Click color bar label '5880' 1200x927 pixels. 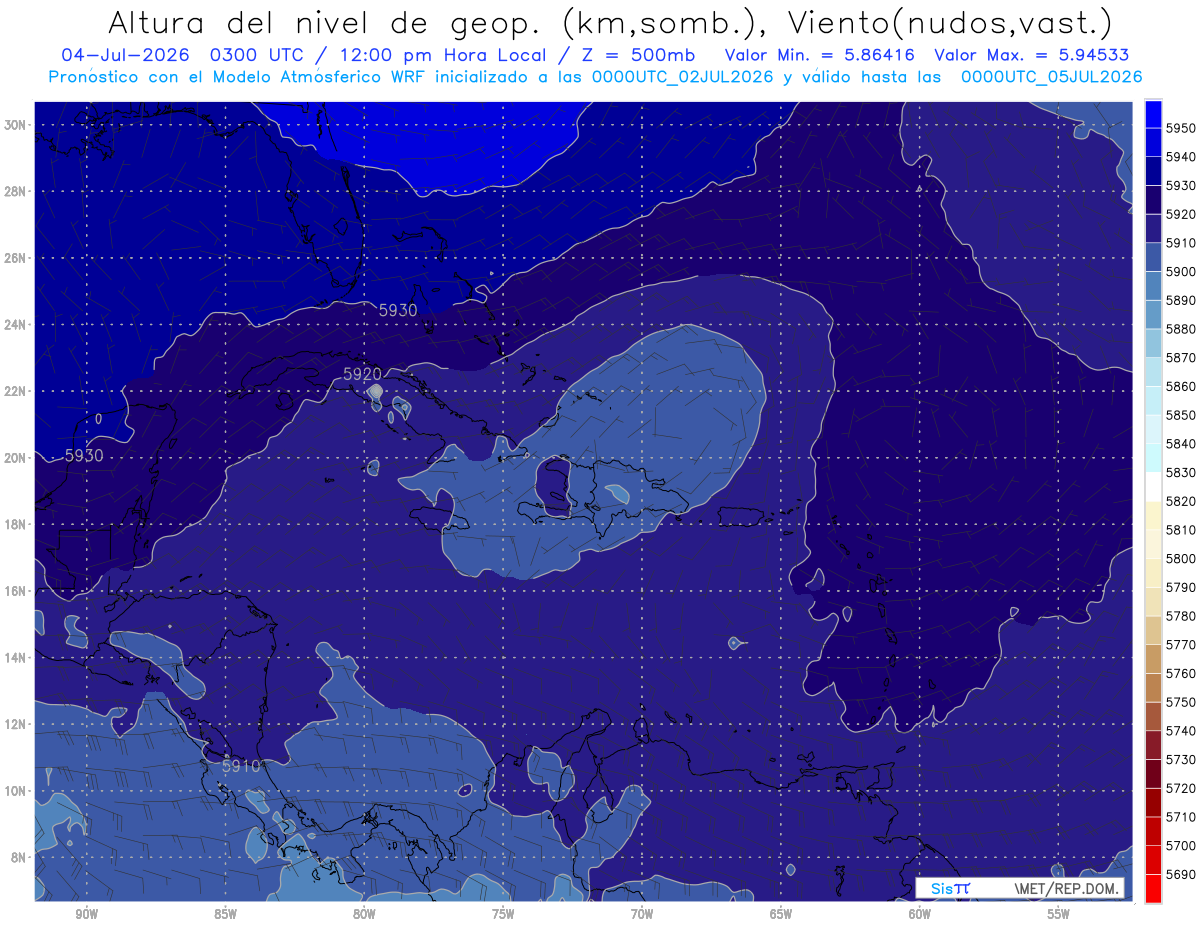pyautogui.click(x=1181, y=329)
